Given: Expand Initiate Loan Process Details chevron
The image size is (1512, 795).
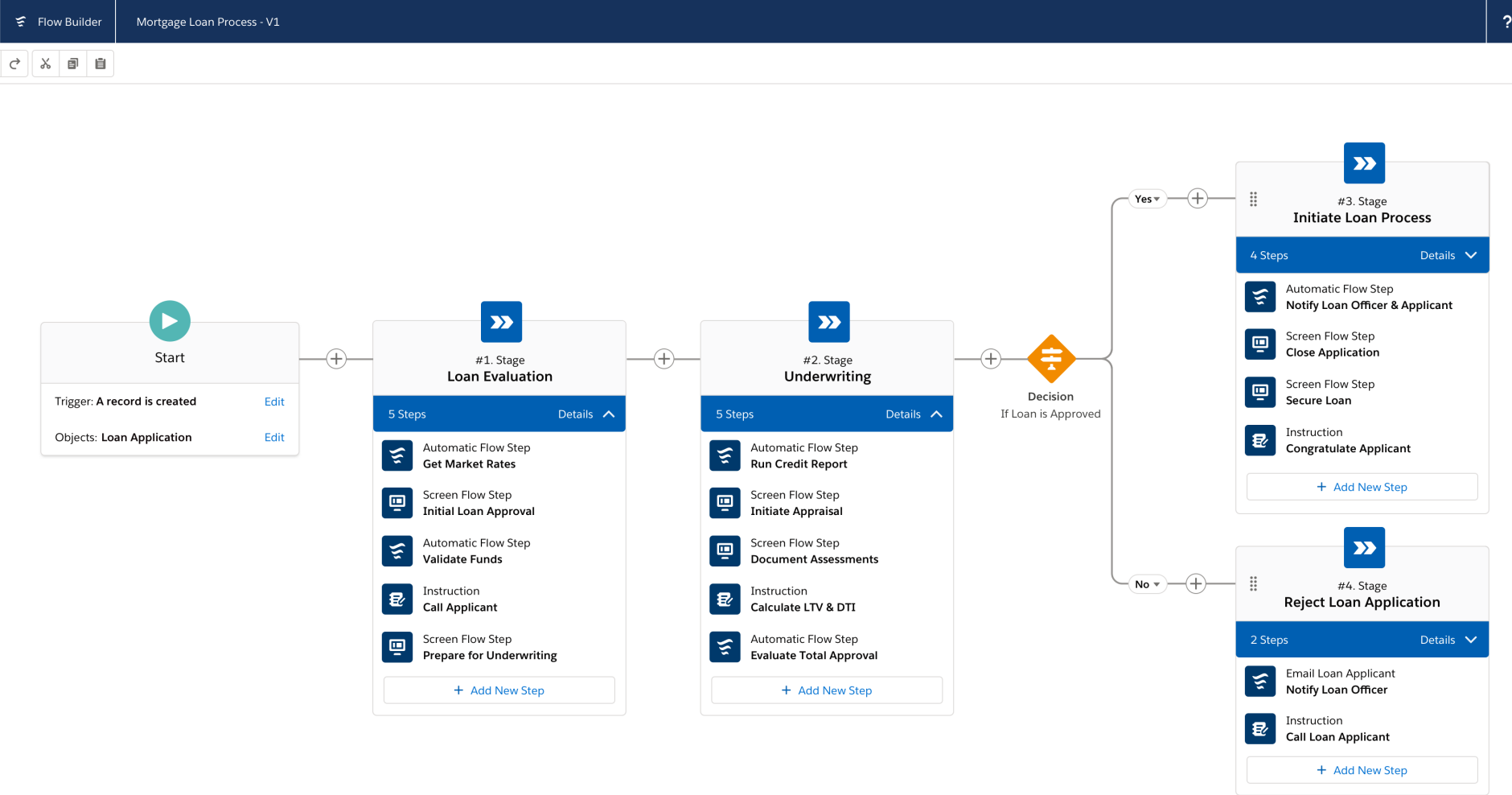Looking at the screenshot, I should [1471, 255].
